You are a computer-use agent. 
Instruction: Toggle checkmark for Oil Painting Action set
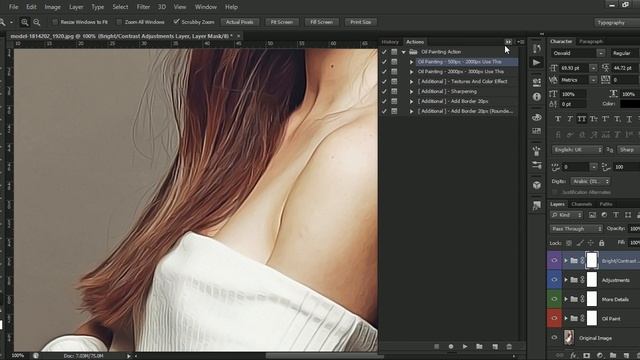tap(384, 52)
